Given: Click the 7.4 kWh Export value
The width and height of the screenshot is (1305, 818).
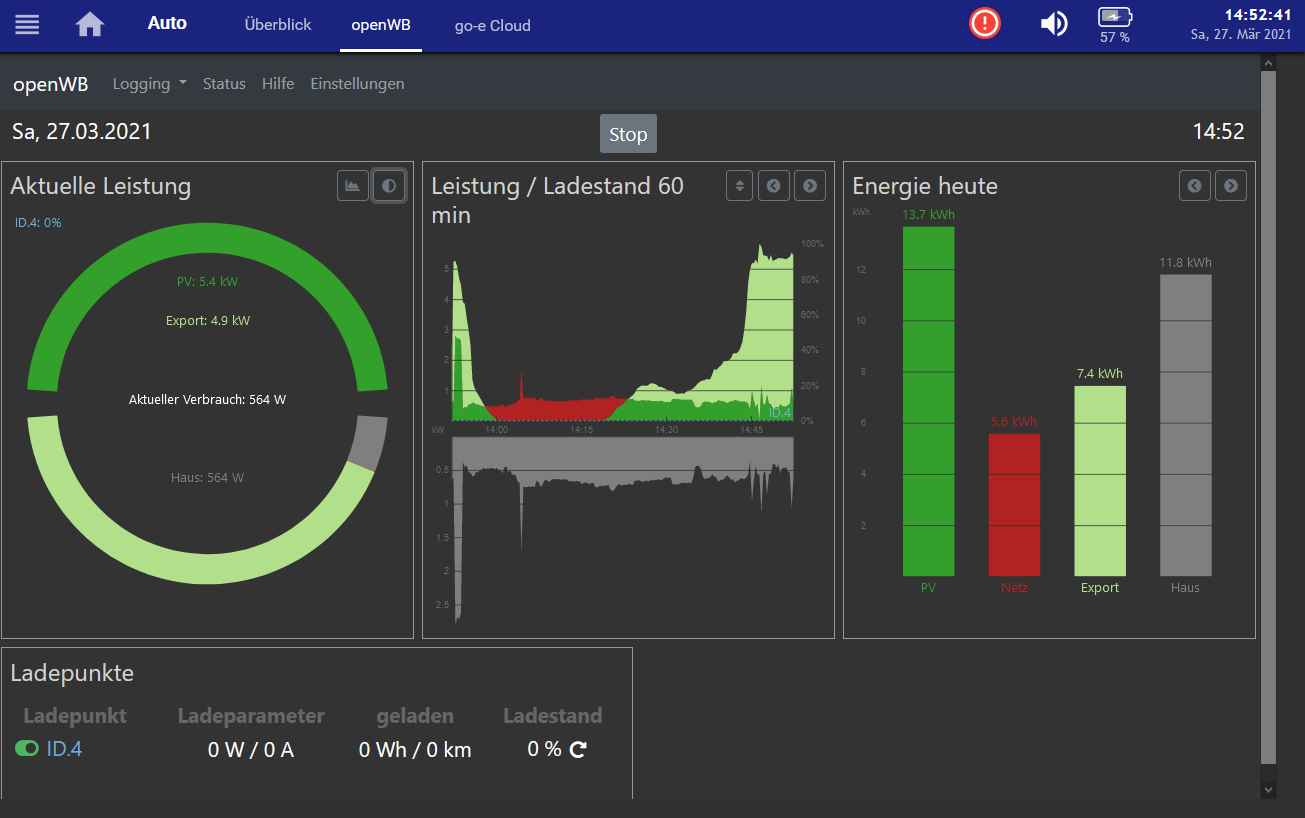Looking at the screenshot, I should pyautogui.click(x=1100, y=373).
